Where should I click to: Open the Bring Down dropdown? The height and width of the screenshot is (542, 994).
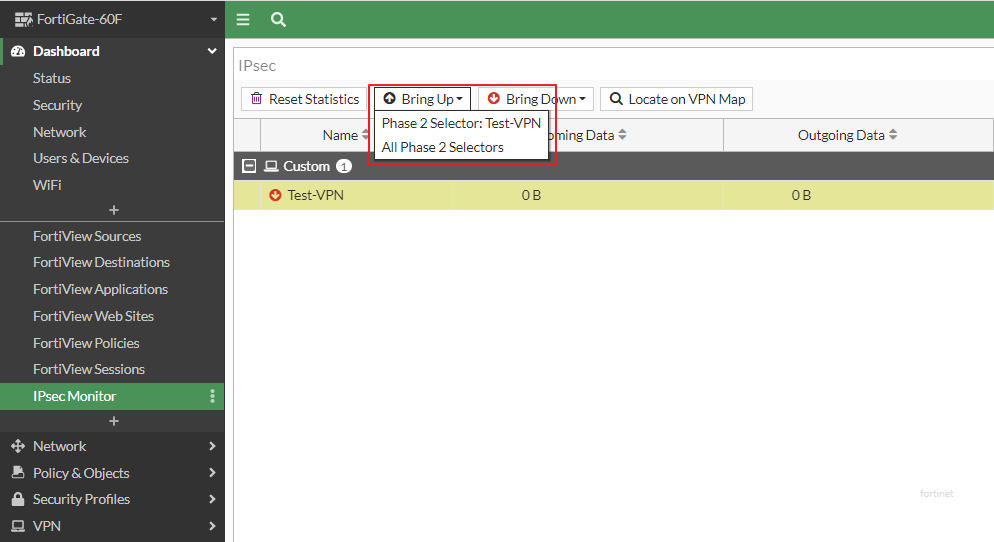(536, 99)
